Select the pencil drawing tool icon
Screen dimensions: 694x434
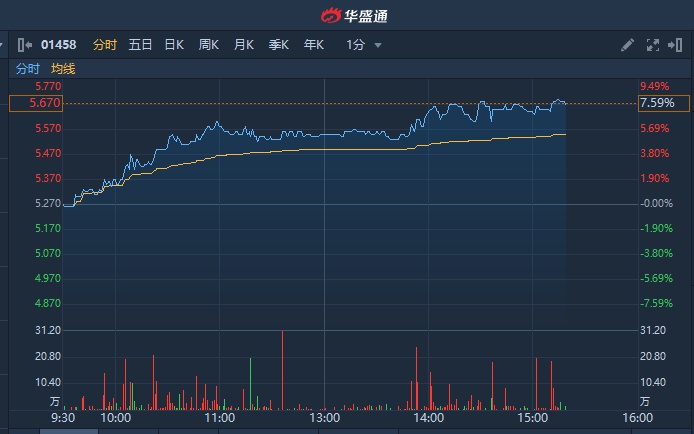coord(627,45)
